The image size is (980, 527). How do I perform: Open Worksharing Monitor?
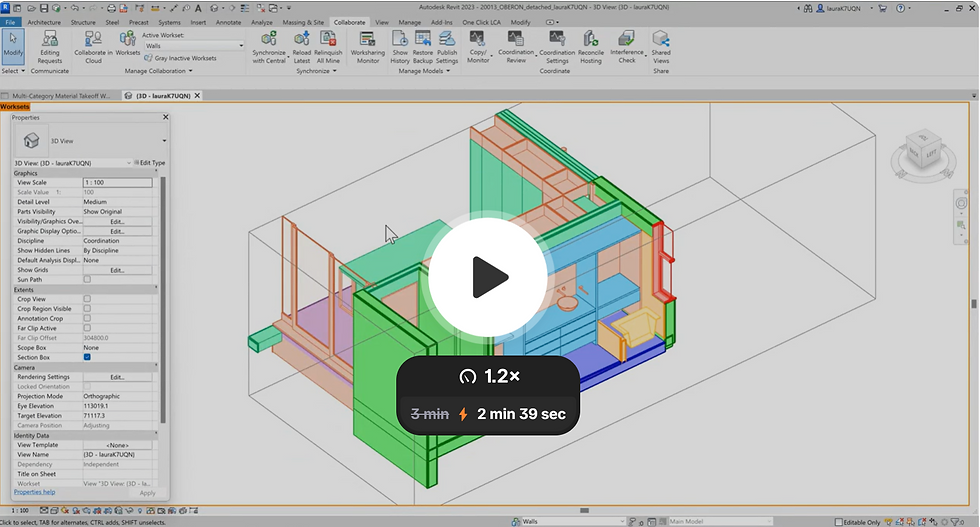[368, 48]
